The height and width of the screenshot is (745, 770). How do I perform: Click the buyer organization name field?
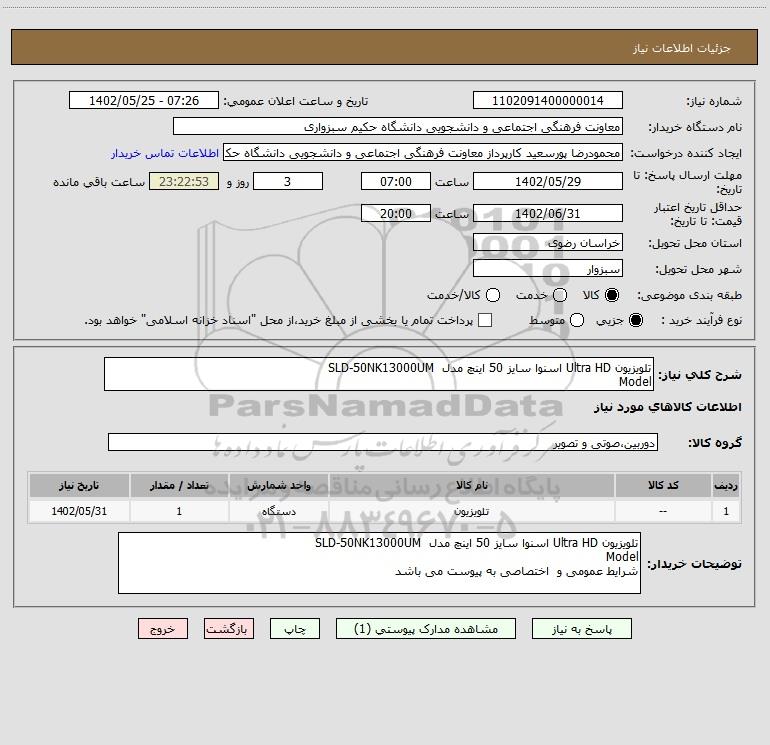[x=398, y=127]
